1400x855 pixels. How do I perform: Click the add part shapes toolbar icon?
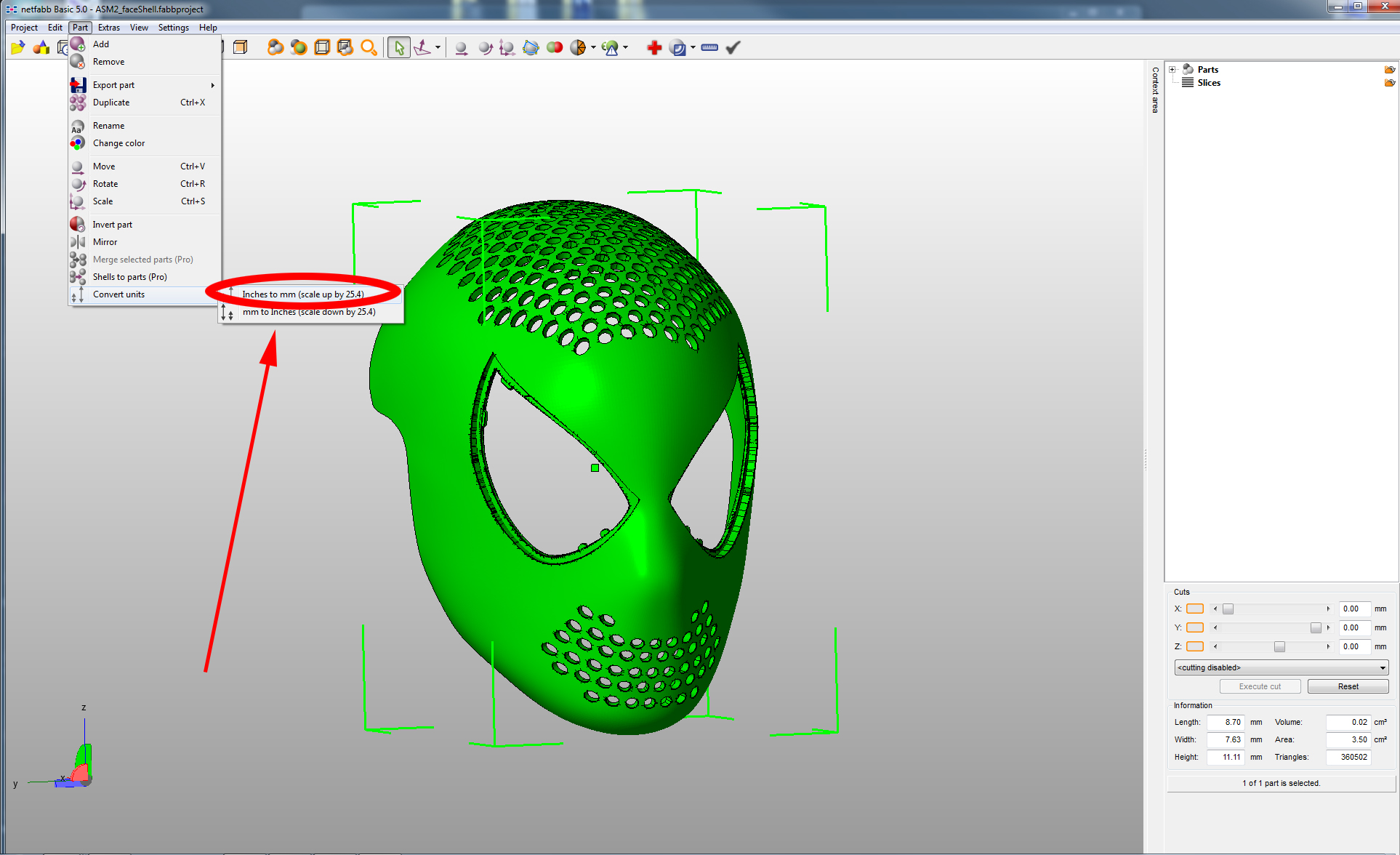pos(41,48)
